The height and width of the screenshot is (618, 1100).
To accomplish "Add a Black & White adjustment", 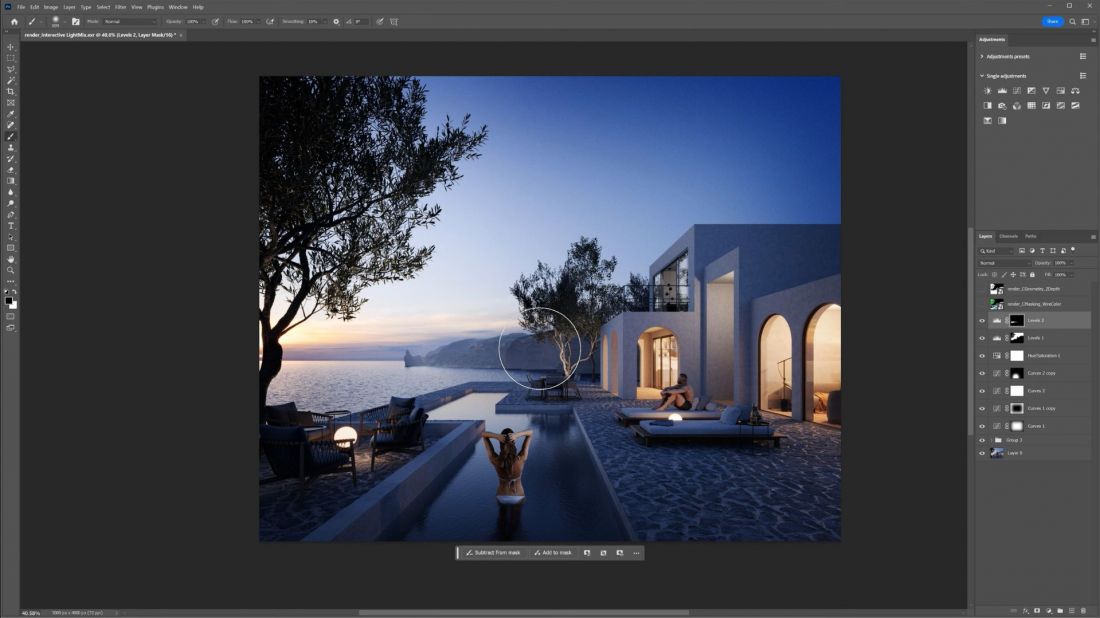I will pos(988,105).
